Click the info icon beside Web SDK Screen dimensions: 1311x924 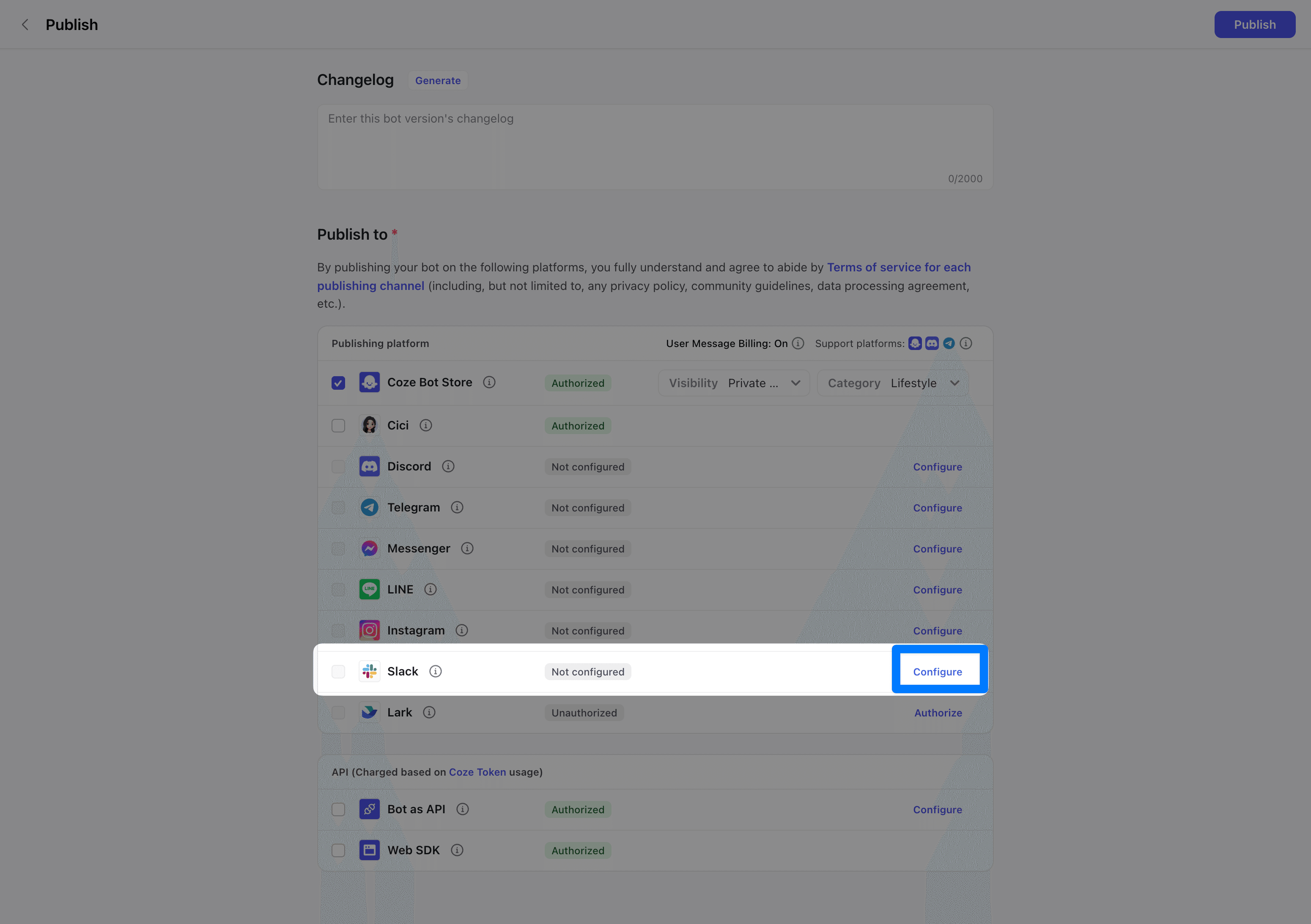[457, 850]
